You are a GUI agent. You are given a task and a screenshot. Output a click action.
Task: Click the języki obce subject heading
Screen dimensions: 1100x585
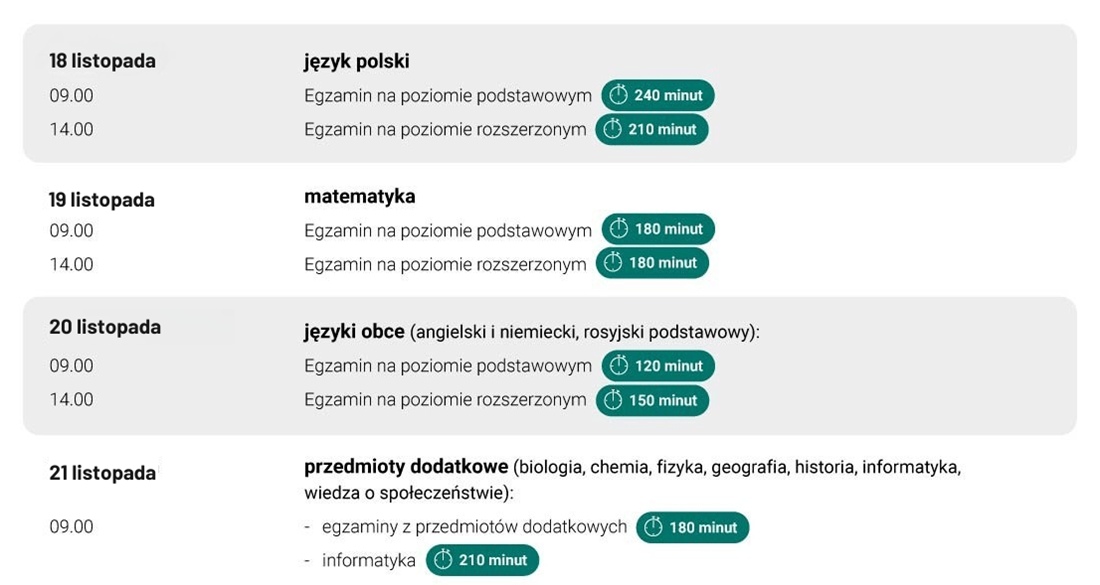click(x=354, y=331)
